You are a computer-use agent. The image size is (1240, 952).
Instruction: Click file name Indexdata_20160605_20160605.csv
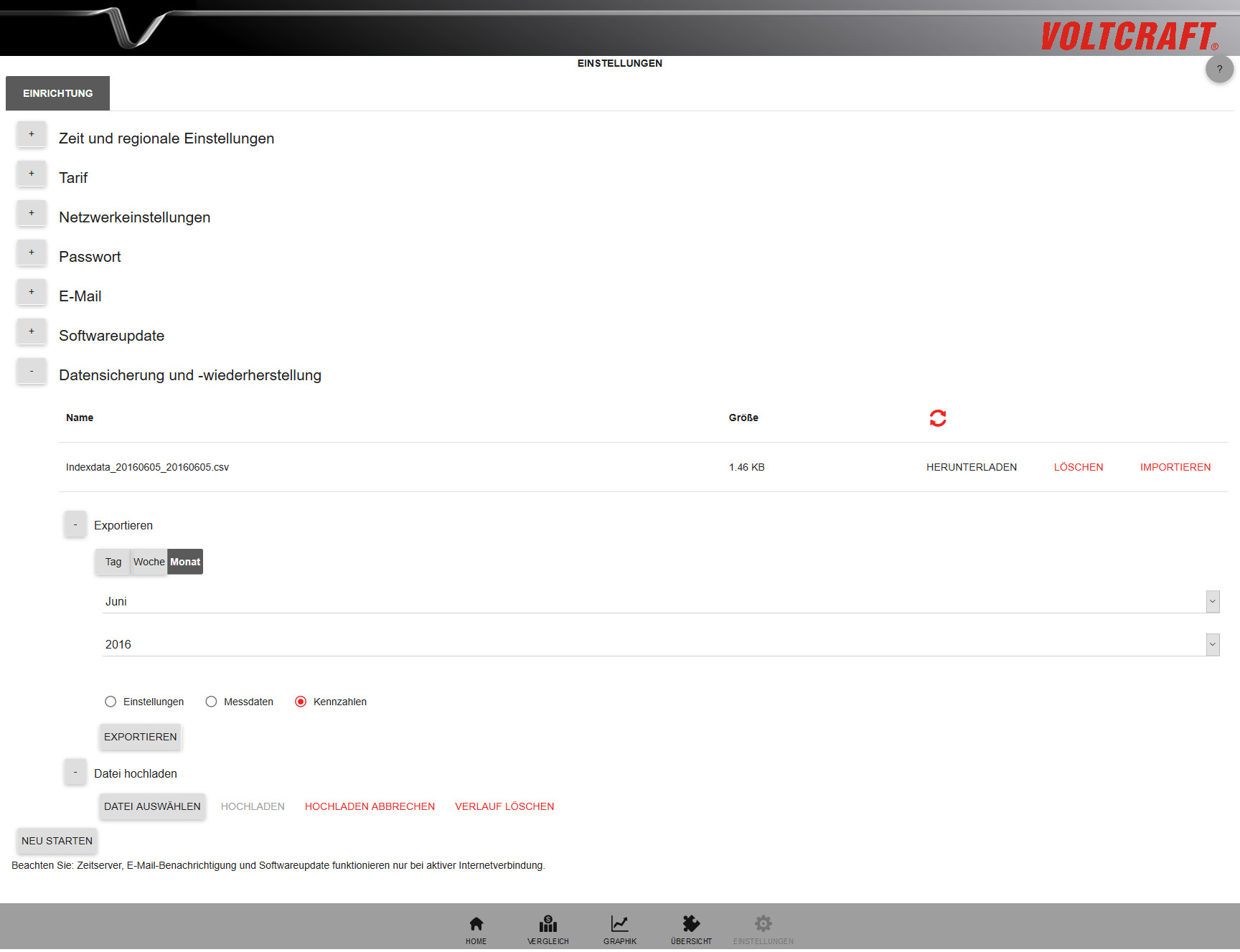tap(147, 467)
